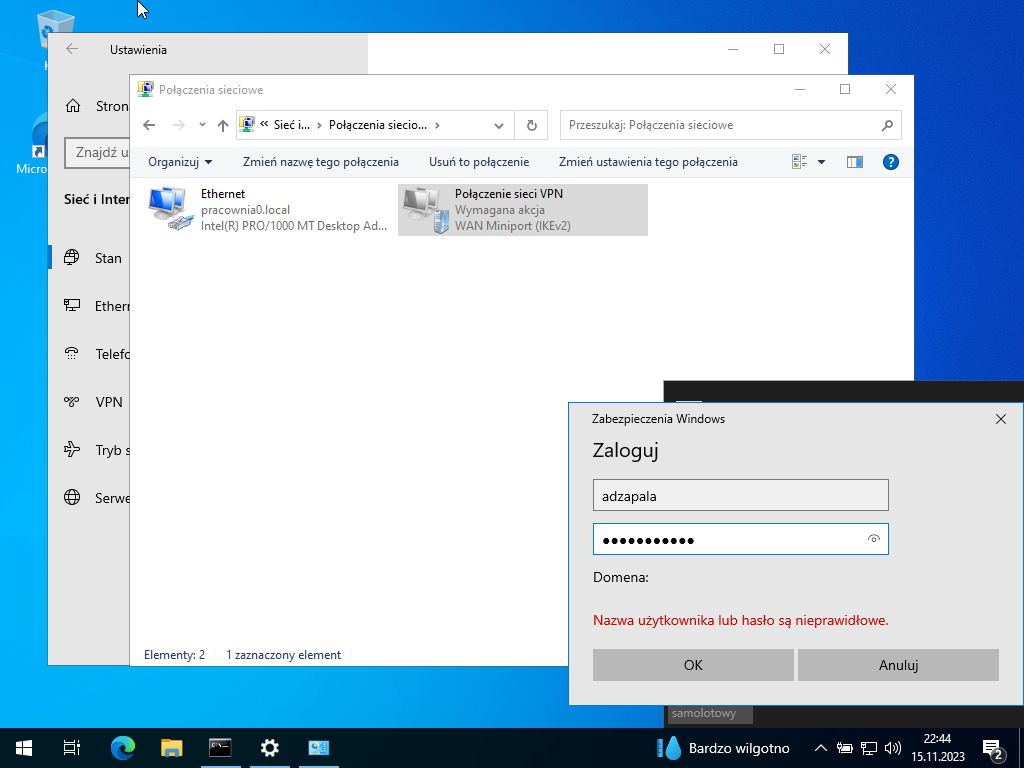Select Ethernet in Ustawienia sidebar
This screenshot has width=1024, height=768.
91,306
